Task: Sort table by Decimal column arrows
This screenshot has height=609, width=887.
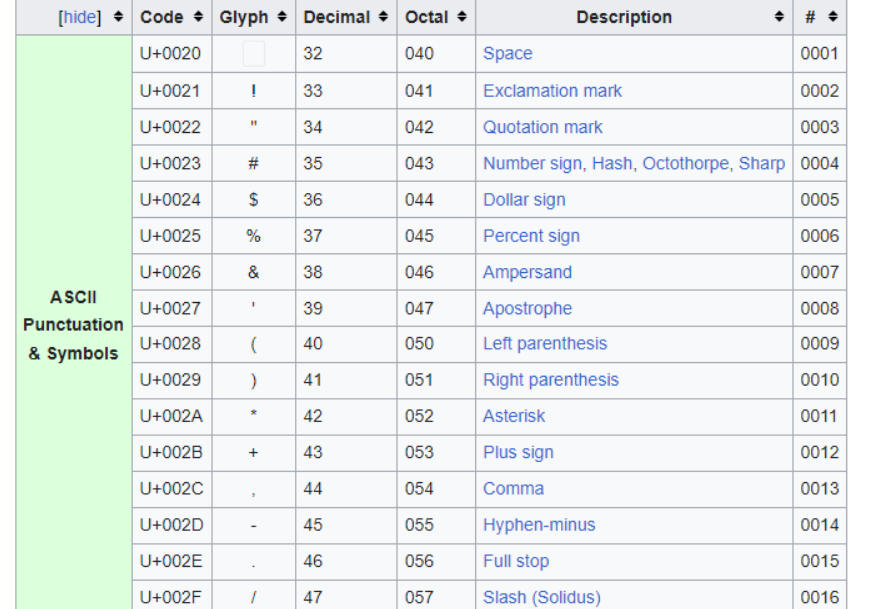Action: click(383, 17)
